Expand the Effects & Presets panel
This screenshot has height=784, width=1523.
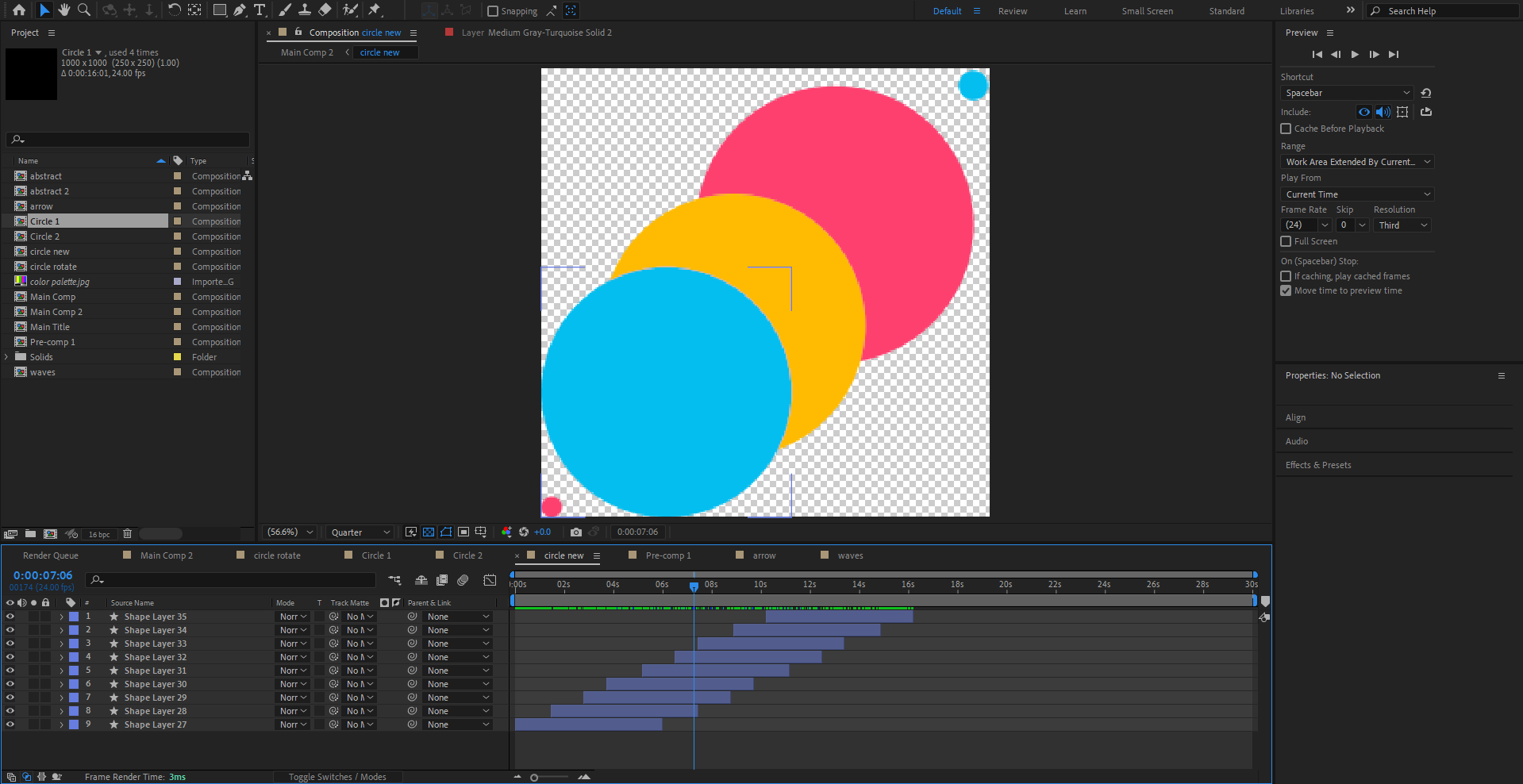(x=1318, y=465)
